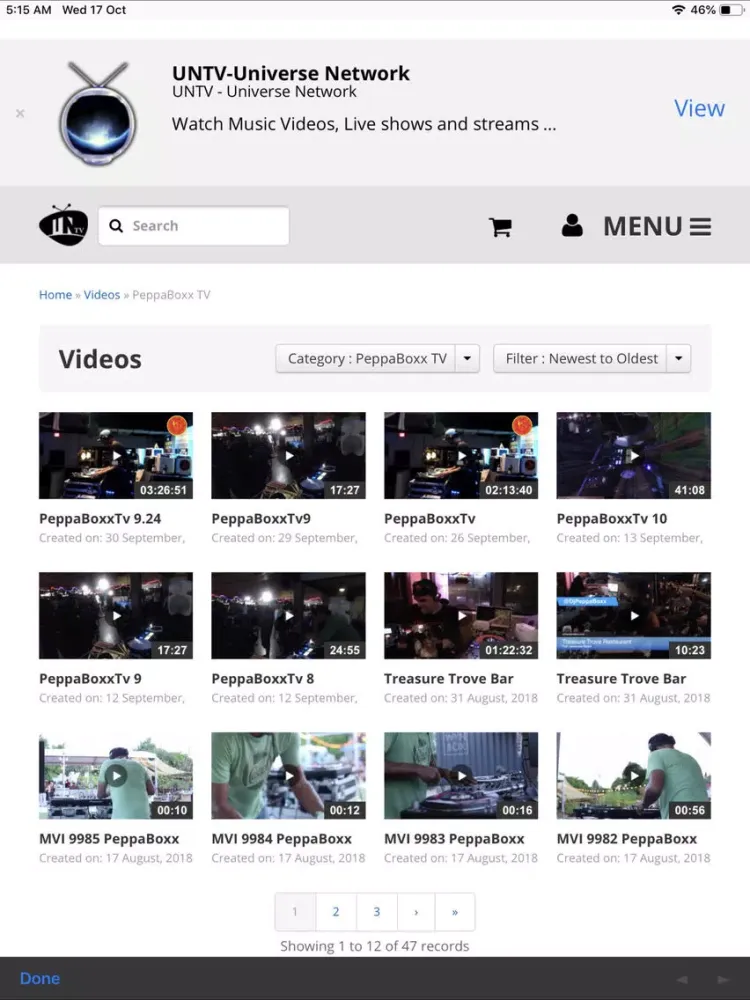This screenshot has width=750, height=1000.
Task: Expand the Category dropdown arrow
Action: click(467, 358)
